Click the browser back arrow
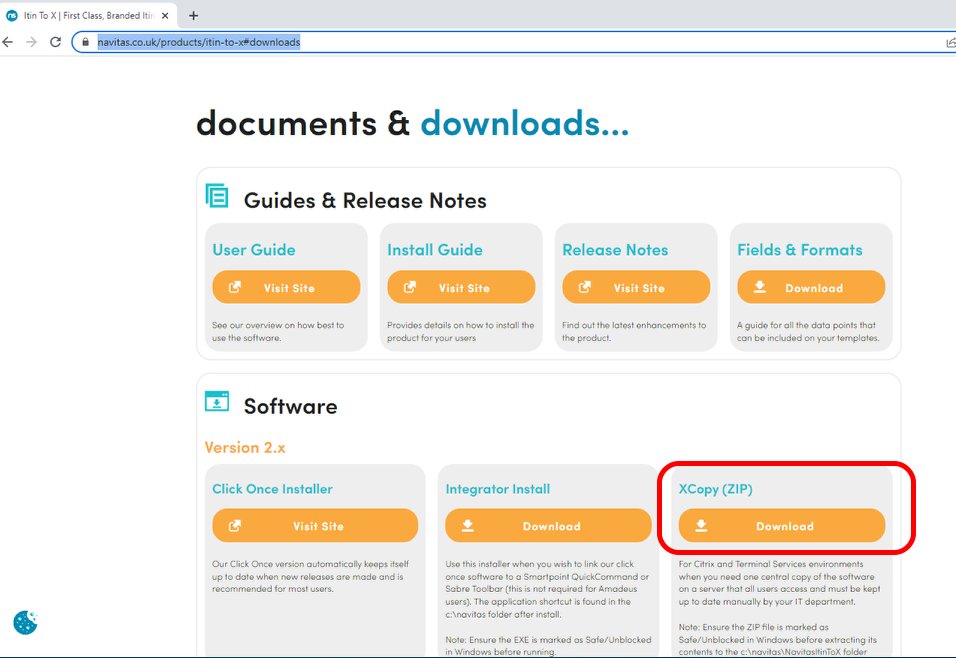This screenshot has width=956, height=658. tap(7, 42)
